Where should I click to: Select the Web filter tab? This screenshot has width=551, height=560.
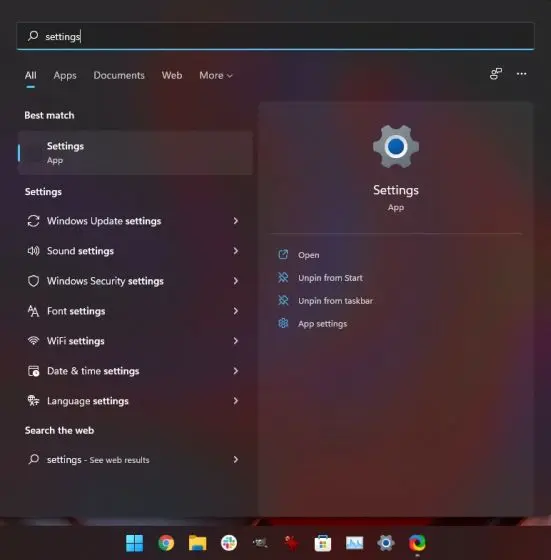172,75
